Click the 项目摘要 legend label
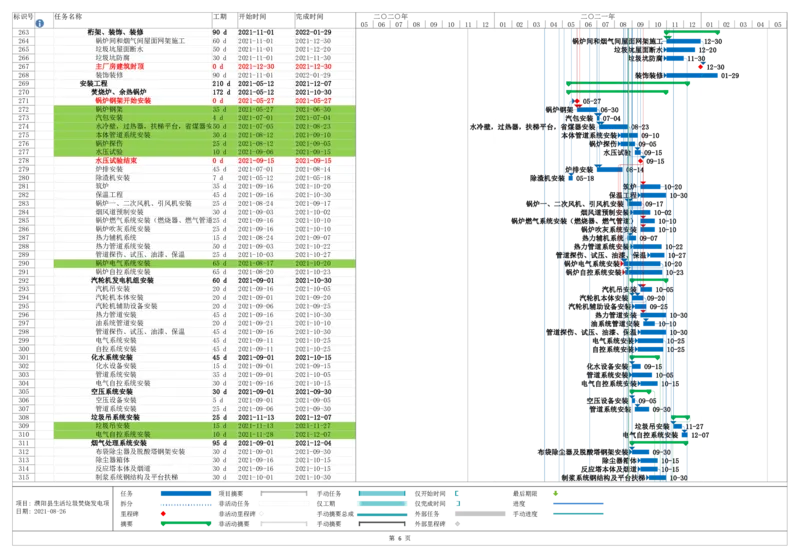This screenshot has height=558, width=800. (x=231, y=493)
